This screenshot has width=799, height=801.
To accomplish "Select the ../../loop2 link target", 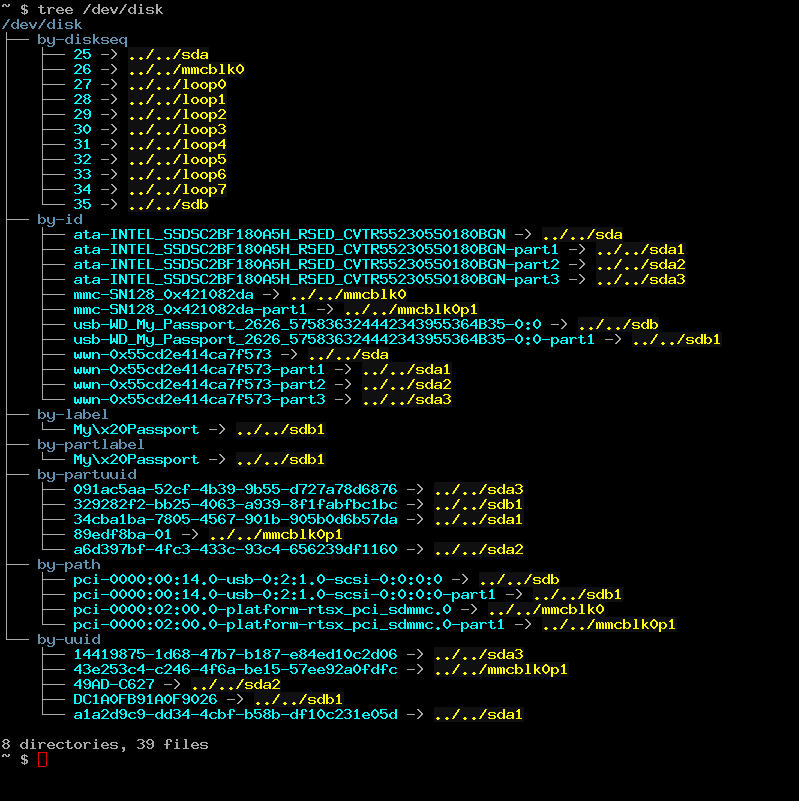I will click(x=177, y=114).
